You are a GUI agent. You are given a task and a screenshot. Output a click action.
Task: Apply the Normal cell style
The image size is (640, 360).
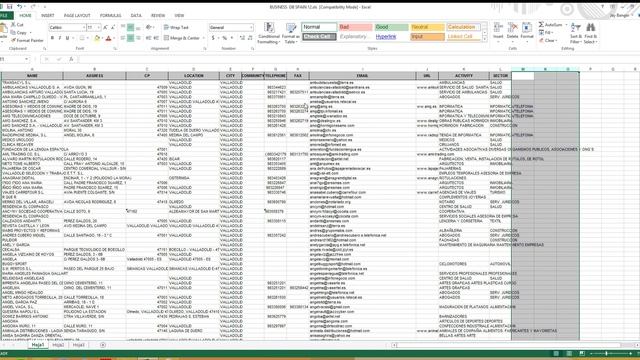click(x=319, y=27)
